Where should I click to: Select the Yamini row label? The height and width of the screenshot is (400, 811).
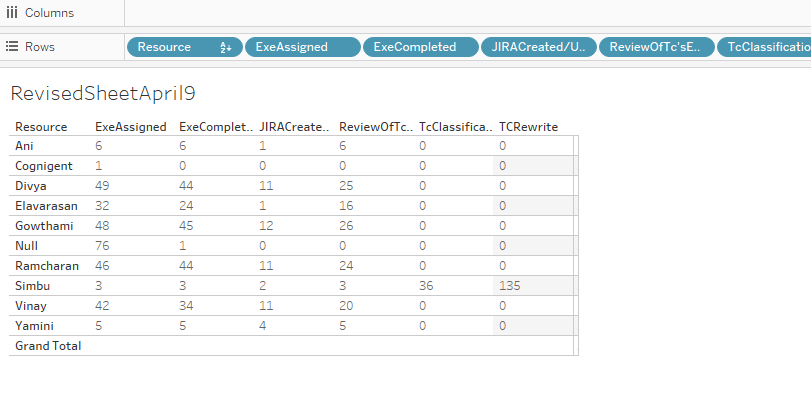[x=34, y=326]
